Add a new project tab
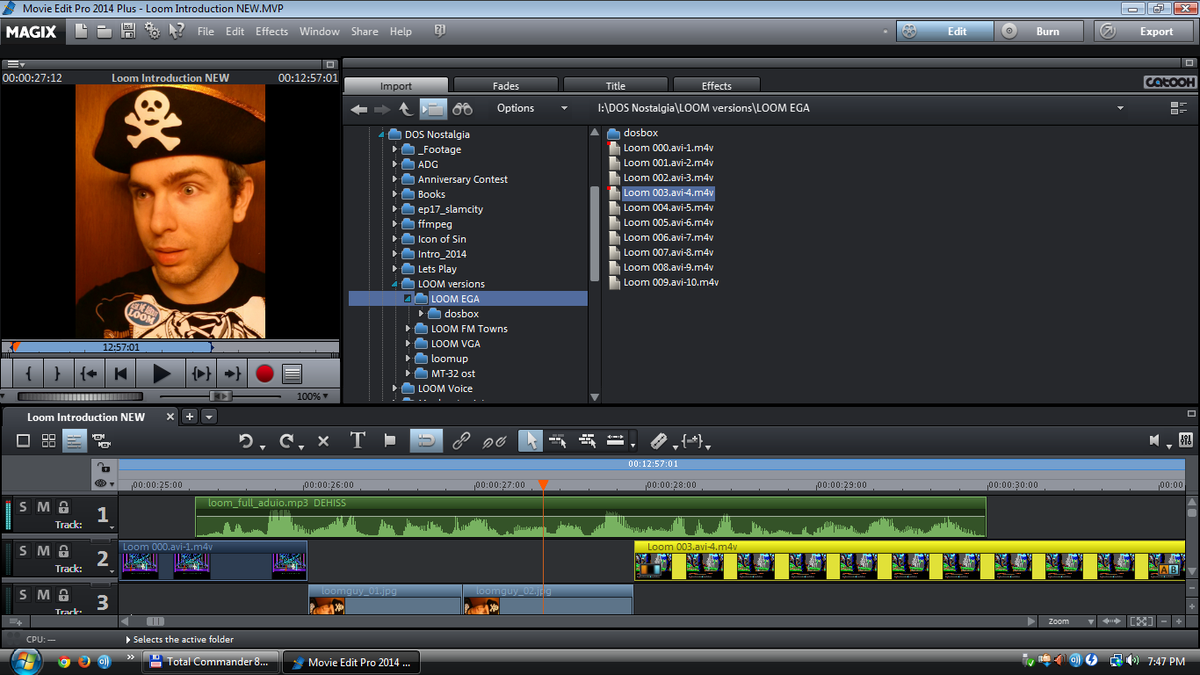This screenshot has width=1200, height=675. (x=190, y=417)
